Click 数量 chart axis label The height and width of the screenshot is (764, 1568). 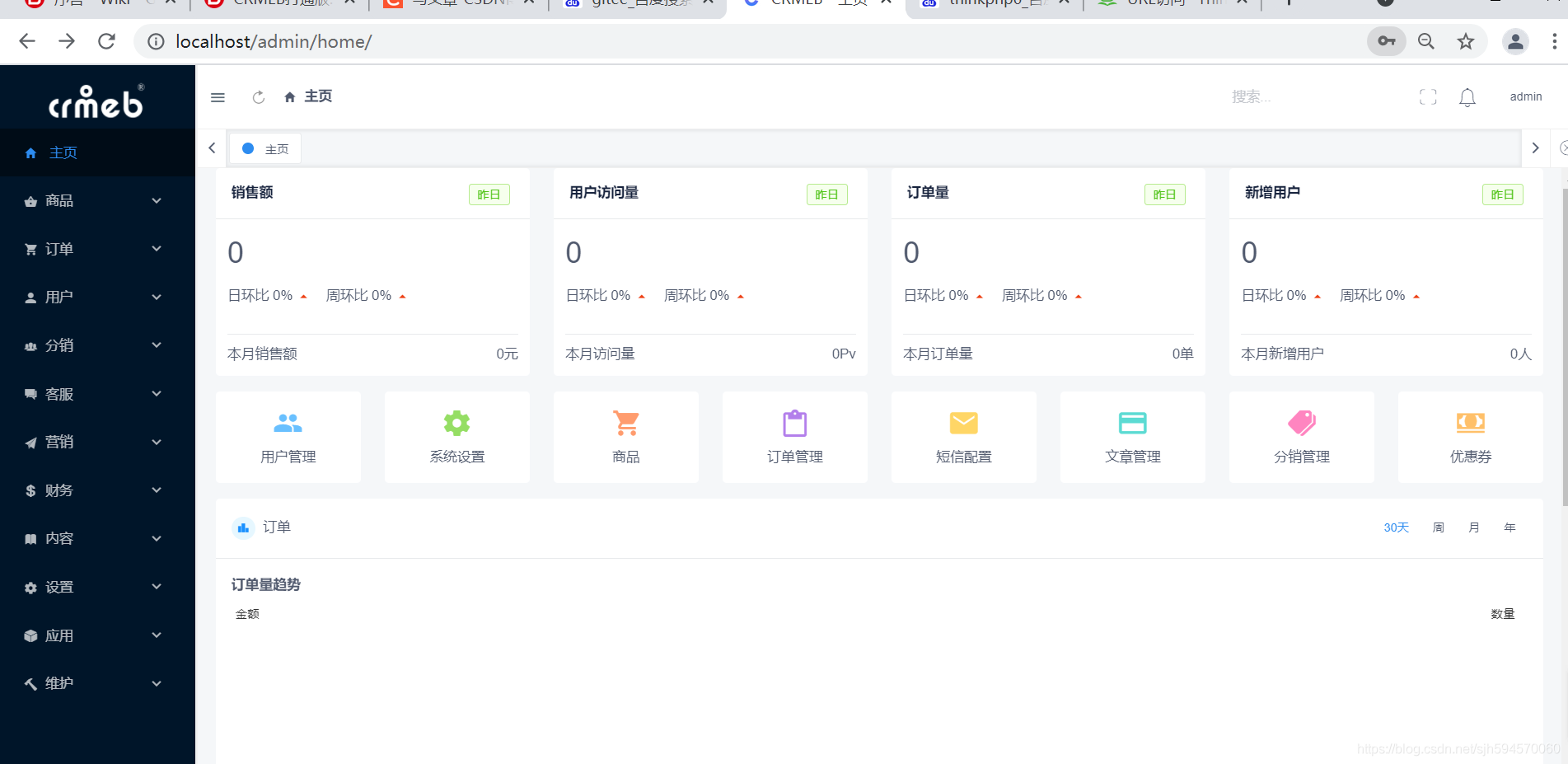[1503, 614]
